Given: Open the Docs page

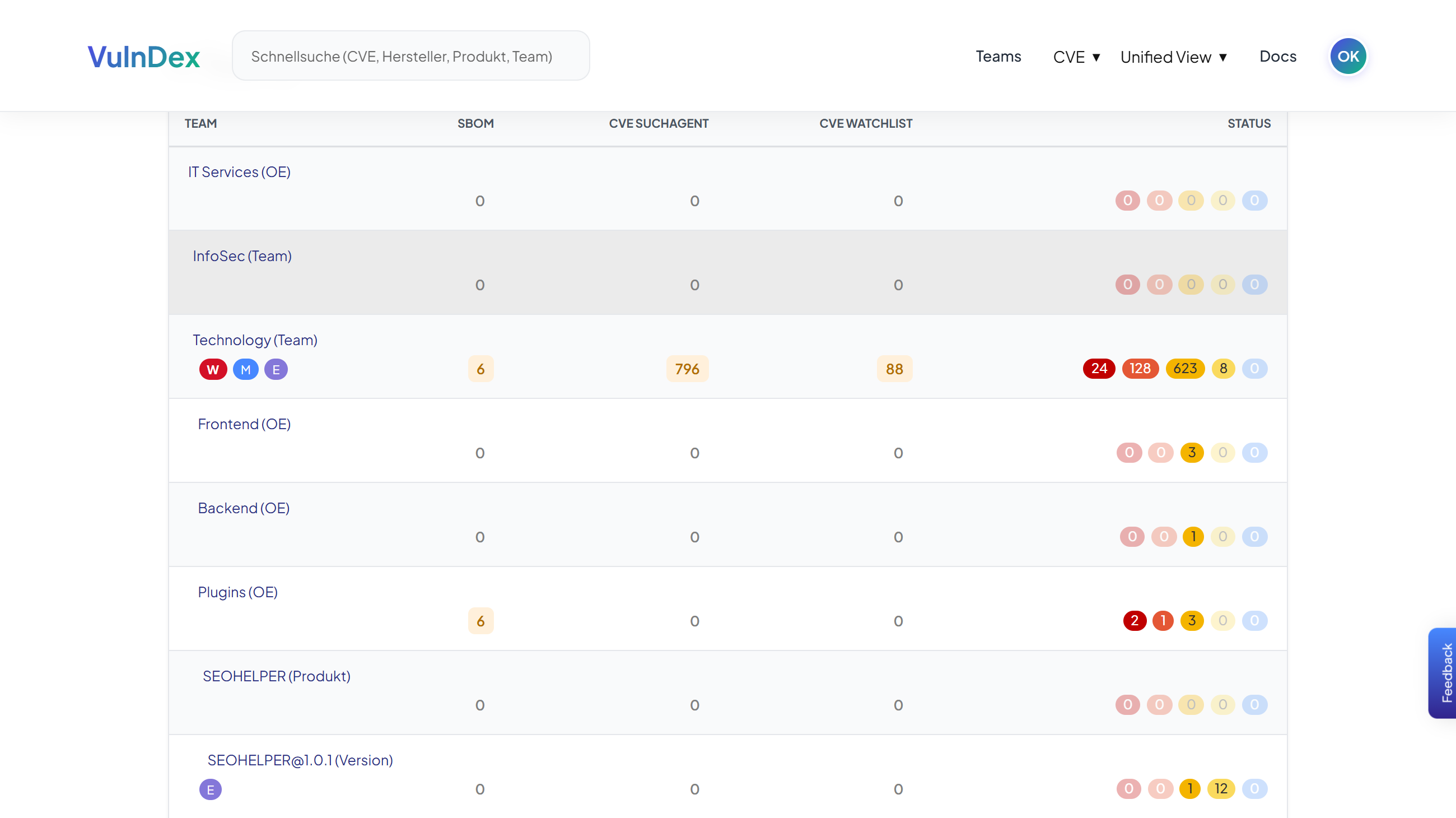Looking at the screenshot, I should tap(1278, 56).
